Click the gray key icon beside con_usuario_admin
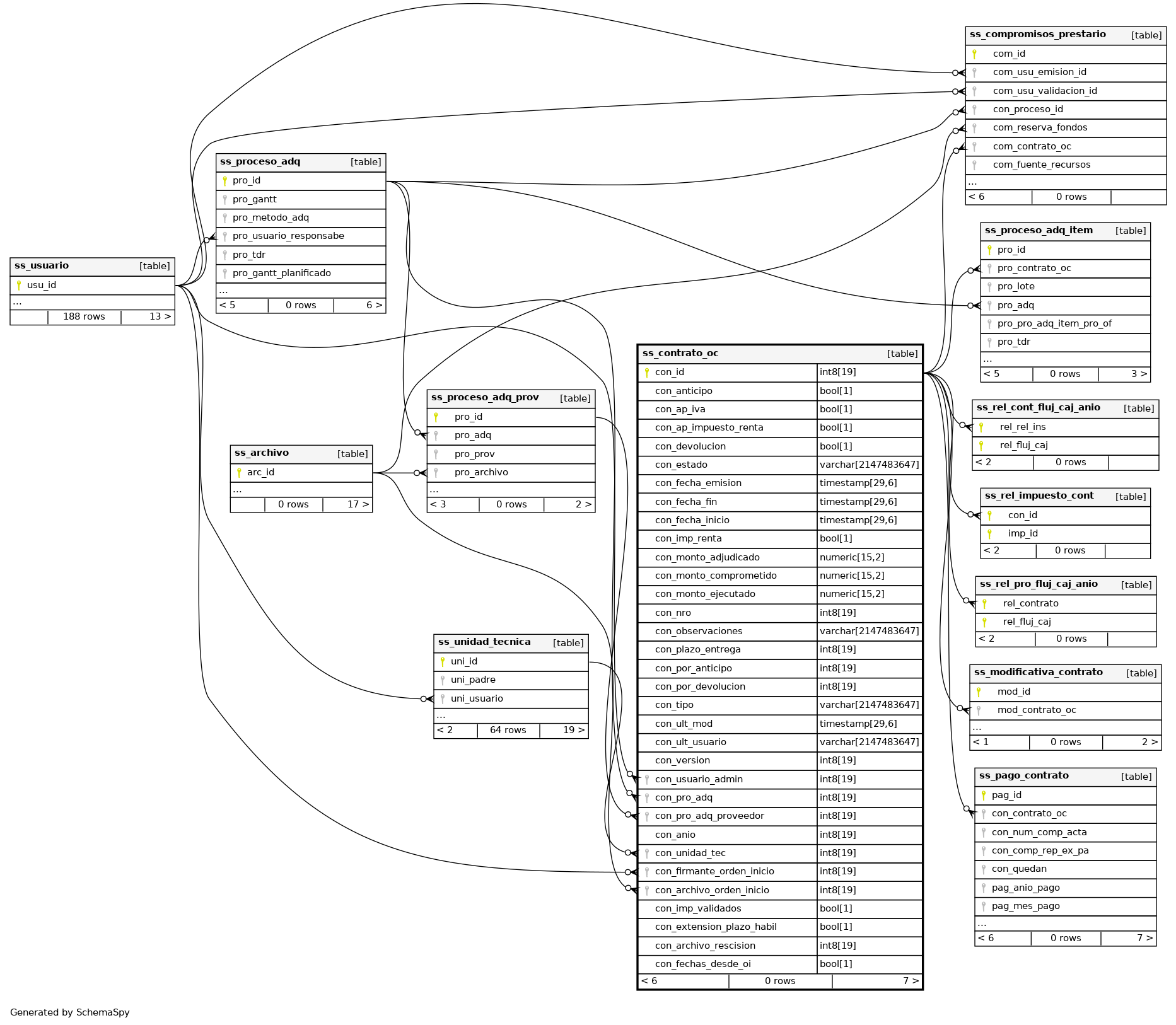 [647, 780]
